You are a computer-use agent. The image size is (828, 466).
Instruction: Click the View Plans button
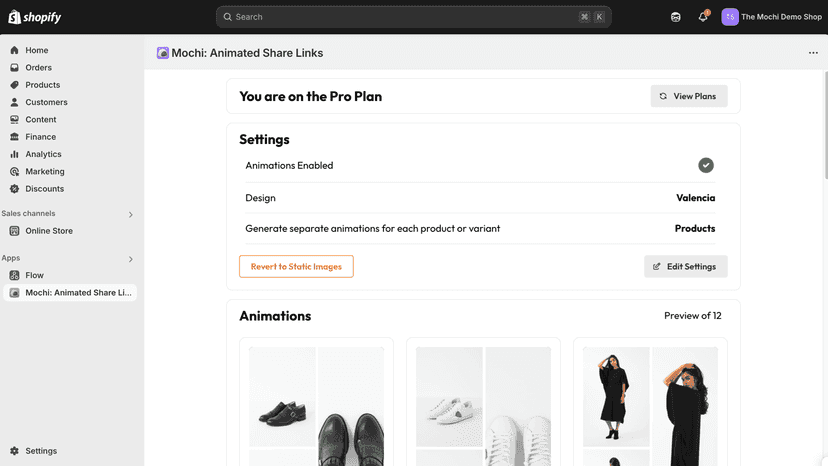click(689, 96)
